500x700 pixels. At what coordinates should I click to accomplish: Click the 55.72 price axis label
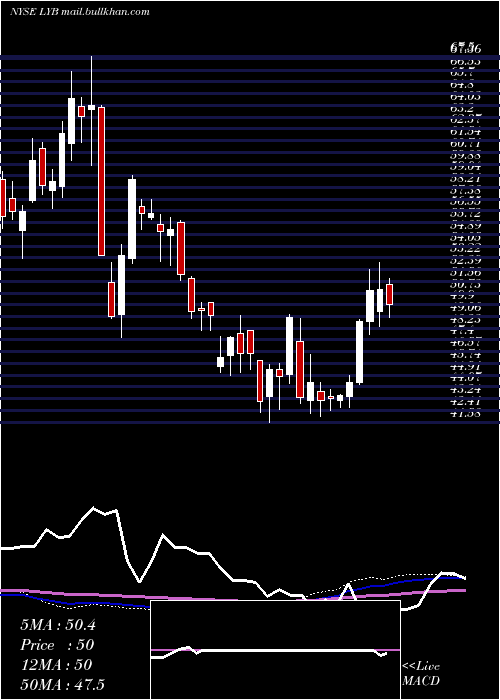click(x=465, y=214)
